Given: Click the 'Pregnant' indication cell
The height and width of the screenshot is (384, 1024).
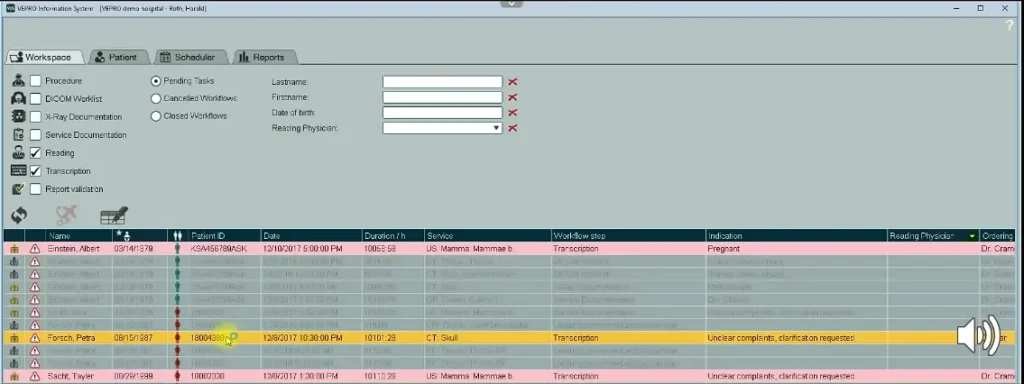Looking at the screenshot, I should pos(796,249).
